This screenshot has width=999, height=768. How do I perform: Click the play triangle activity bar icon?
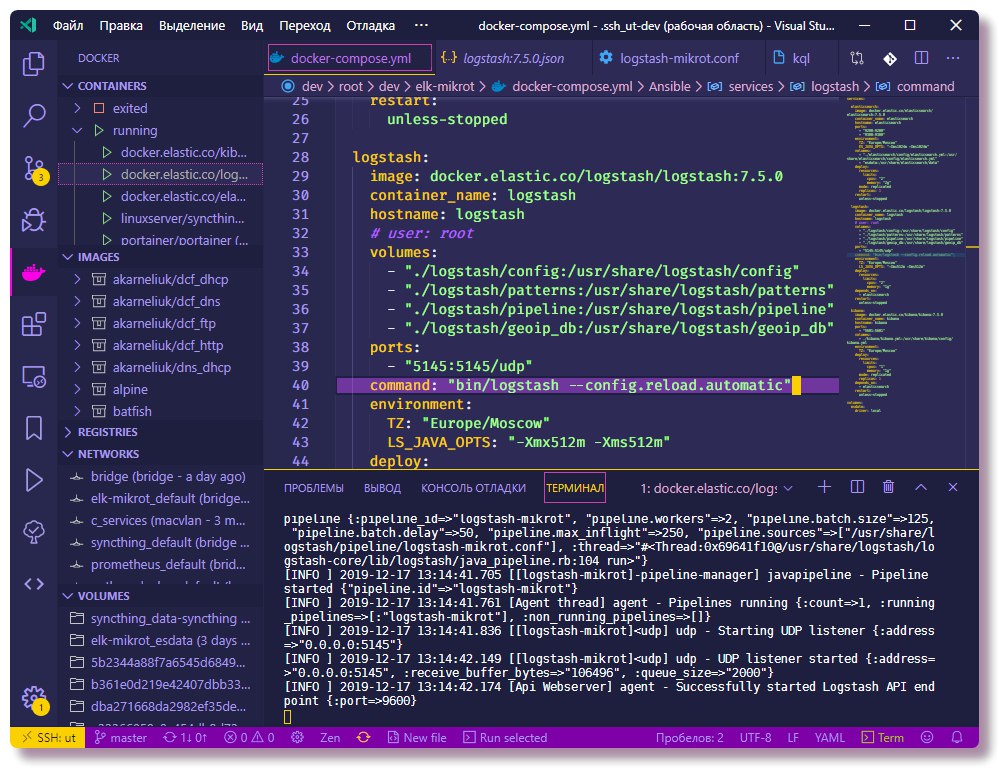[33, 480]
